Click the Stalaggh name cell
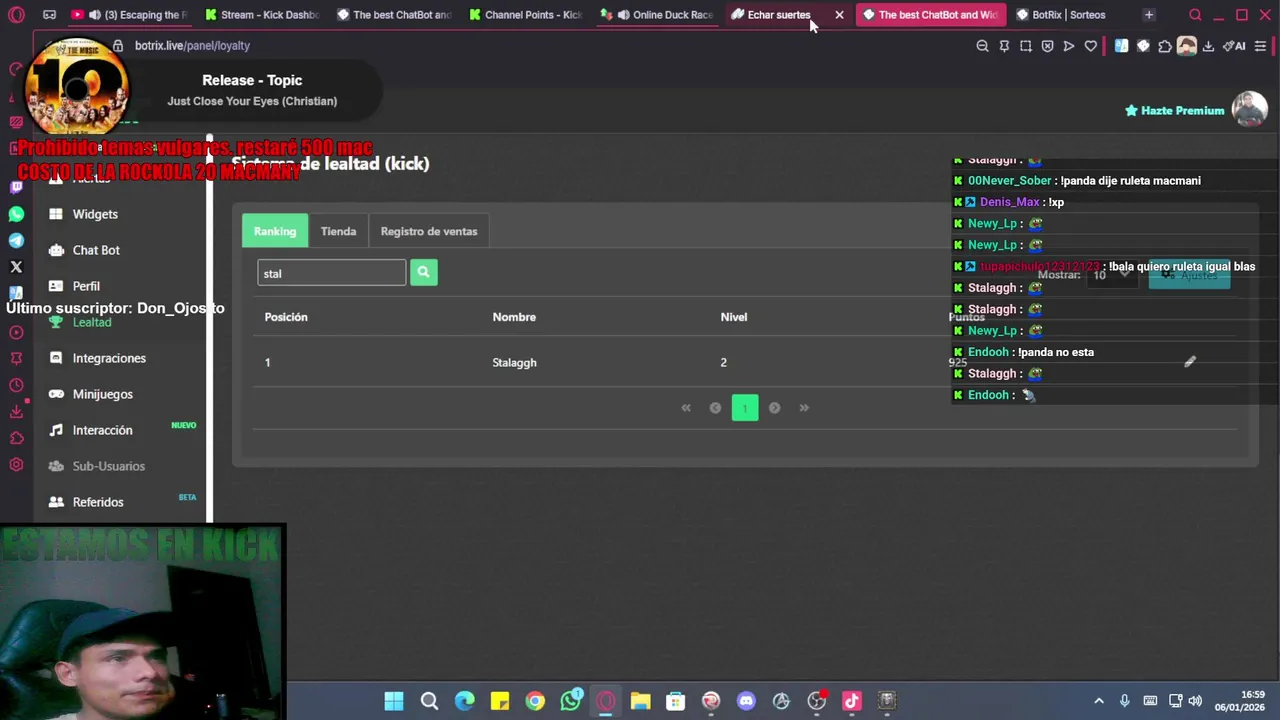 pos(514,362)
